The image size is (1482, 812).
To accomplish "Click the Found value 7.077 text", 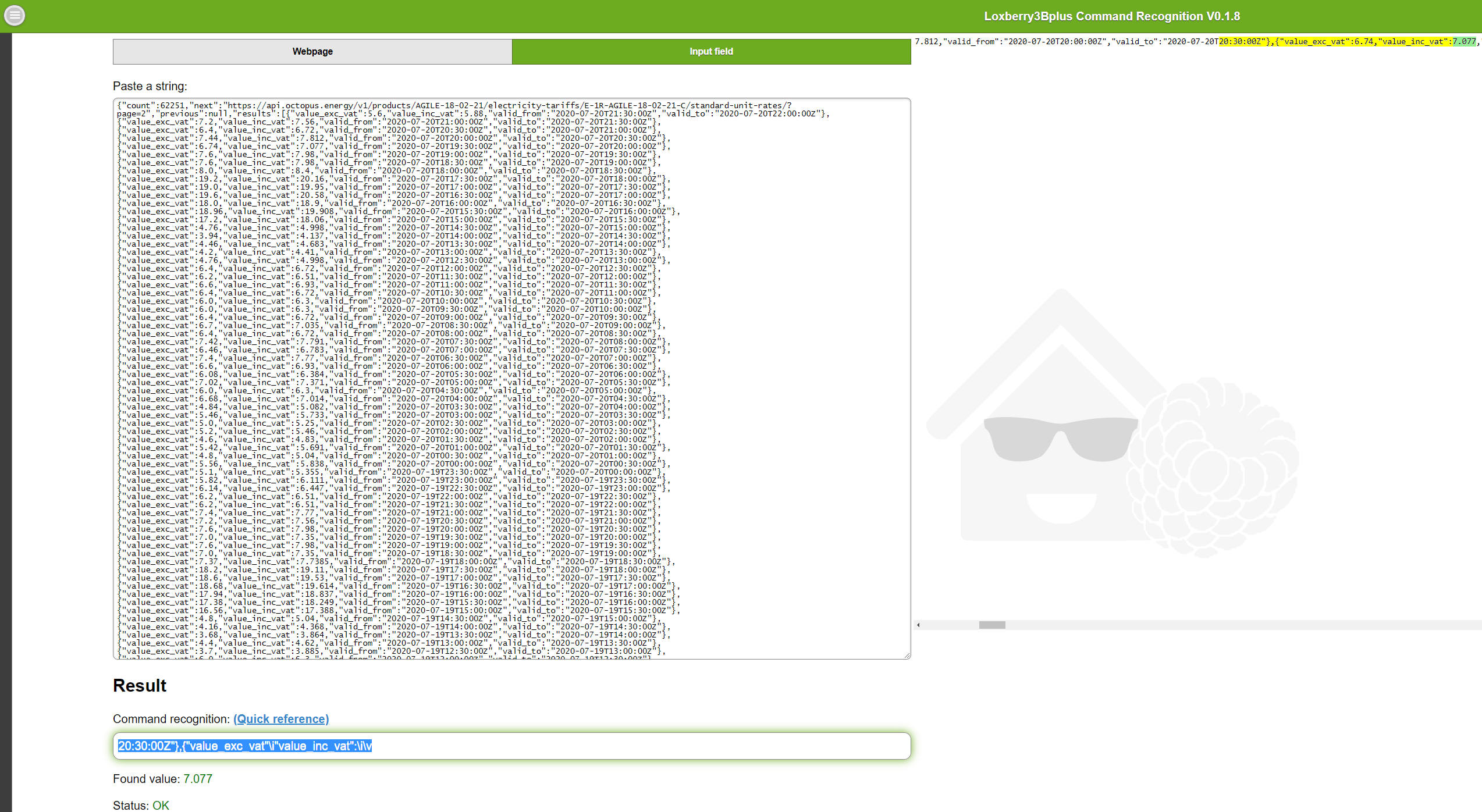I will 198,779.
